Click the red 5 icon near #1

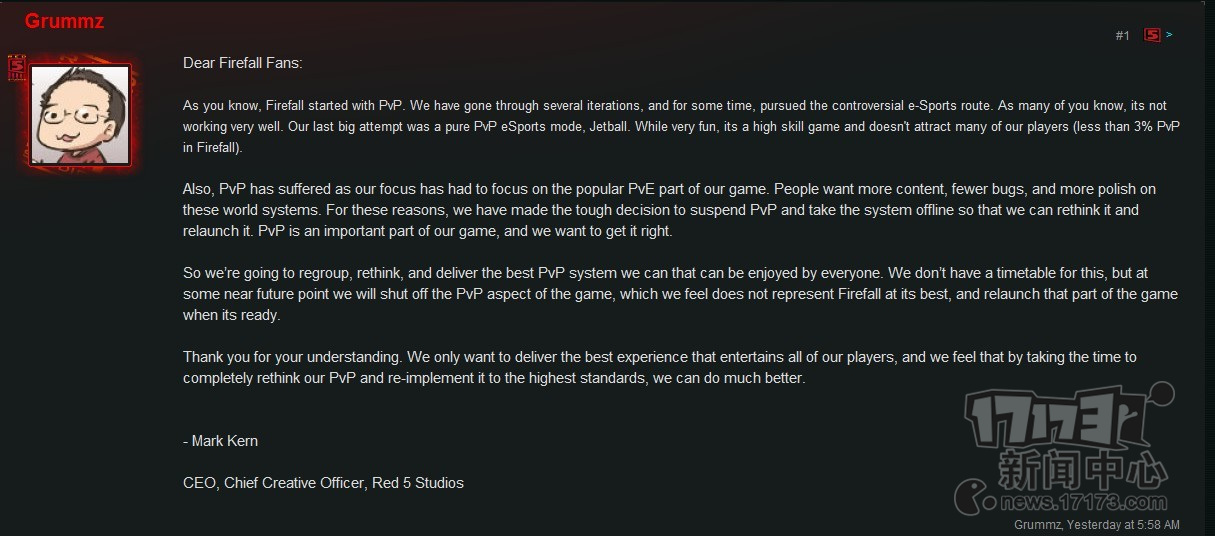[x=1152, y=35]
